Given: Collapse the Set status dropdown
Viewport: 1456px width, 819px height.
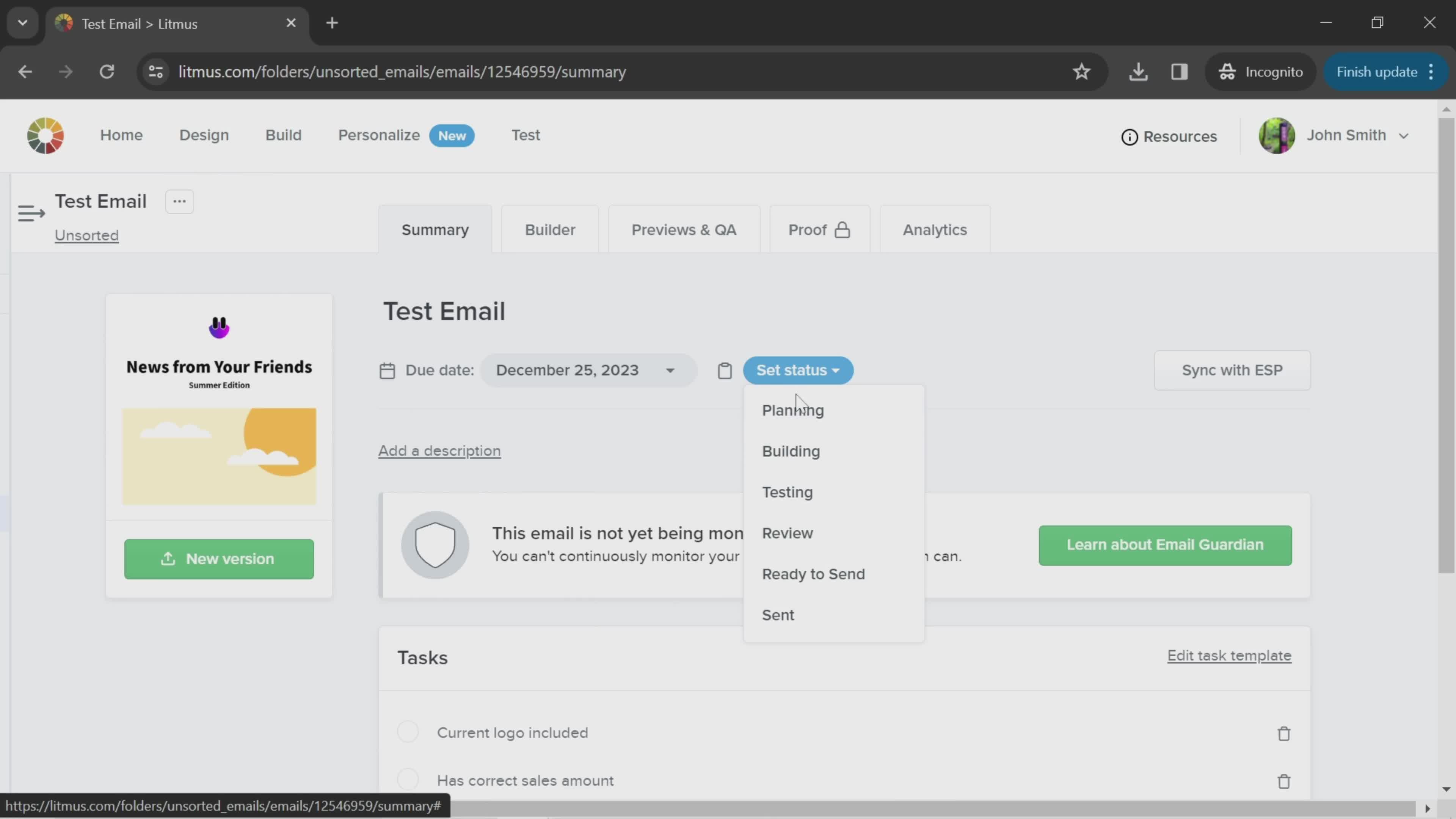Looking at the screenshot, I should pyautogui.click(x=798, y=371).
